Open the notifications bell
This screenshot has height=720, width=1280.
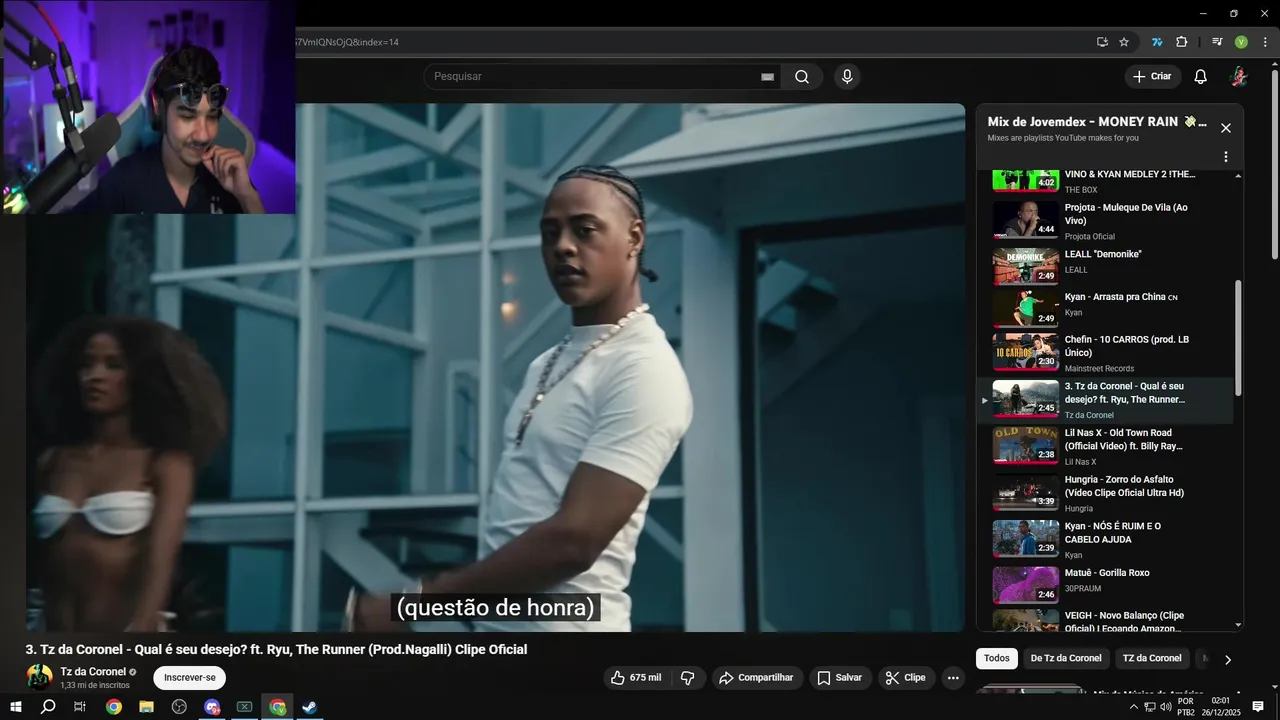pos(1201,77)
